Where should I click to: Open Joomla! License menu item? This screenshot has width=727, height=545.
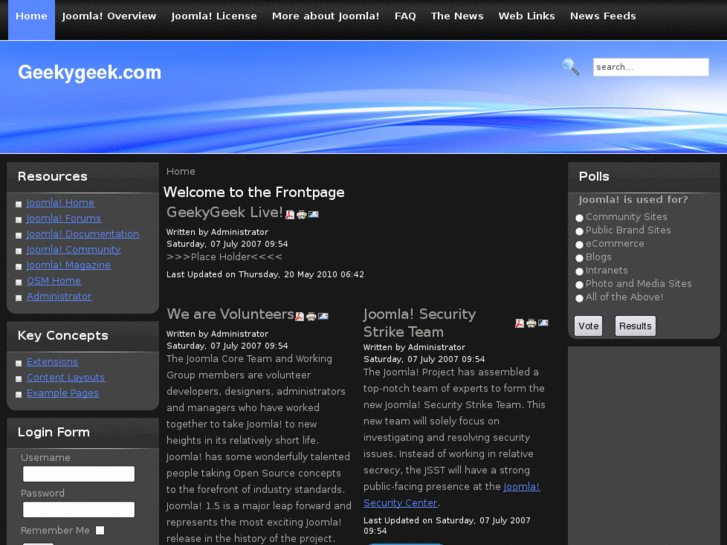[214, 16]
